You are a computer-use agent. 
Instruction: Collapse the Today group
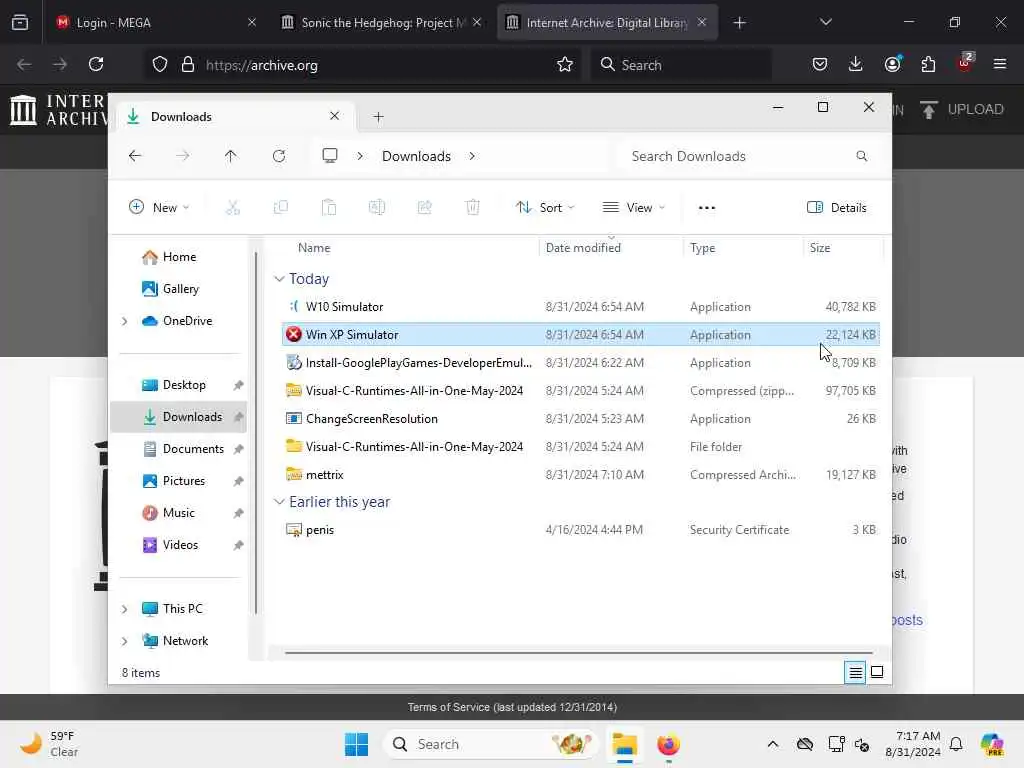[279, 279]
